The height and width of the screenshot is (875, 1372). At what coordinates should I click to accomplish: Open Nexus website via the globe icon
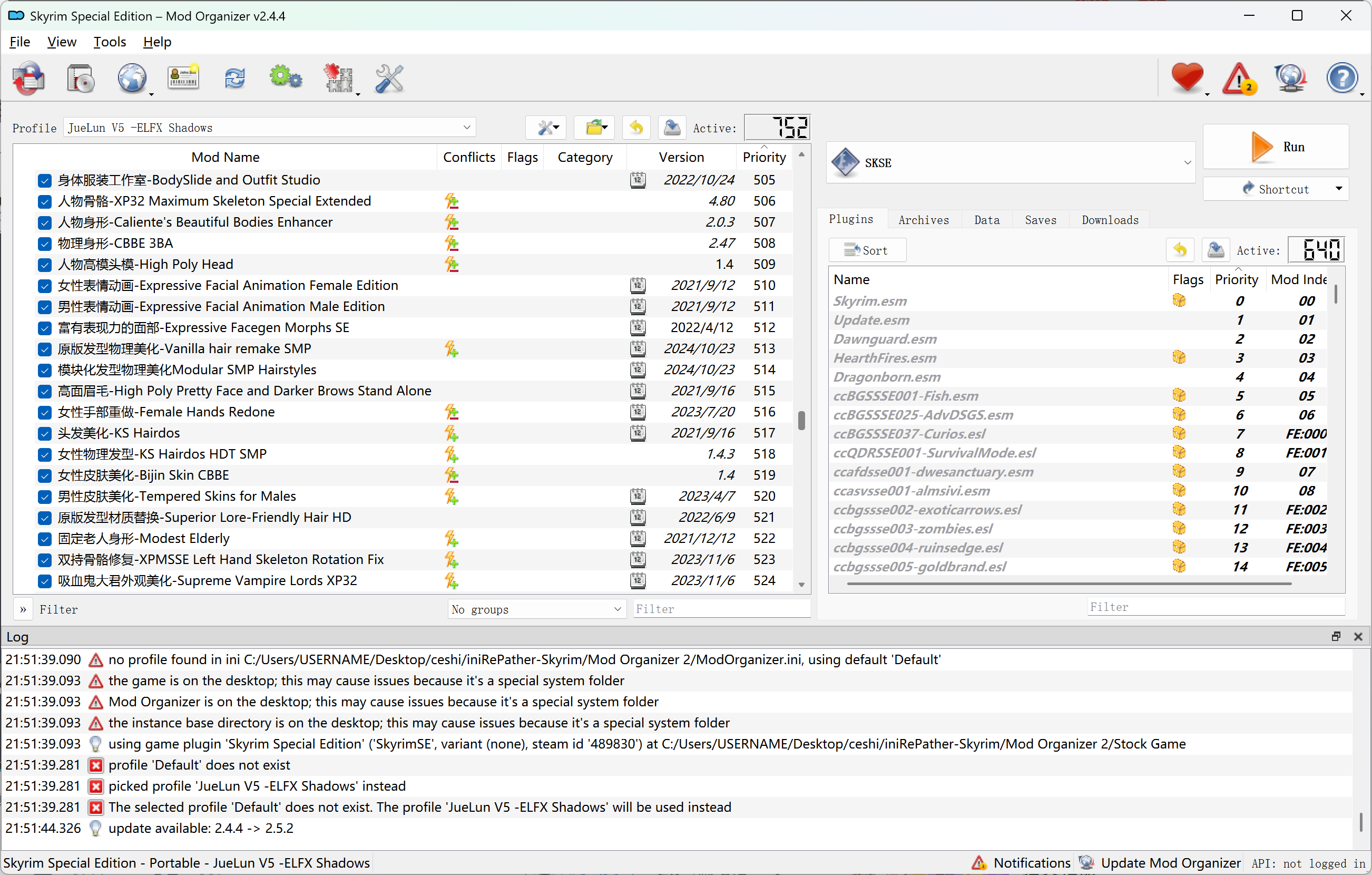(x=132, y=78)
